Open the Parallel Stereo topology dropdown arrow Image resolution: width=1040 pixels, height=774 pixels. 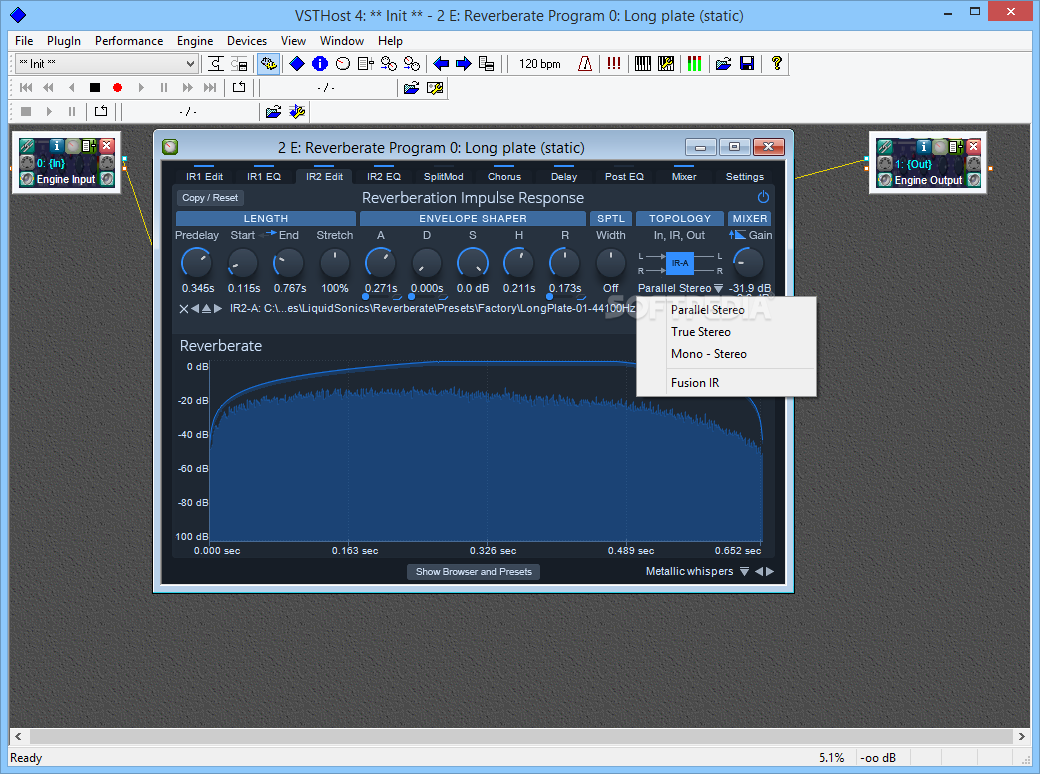[718, 289]
